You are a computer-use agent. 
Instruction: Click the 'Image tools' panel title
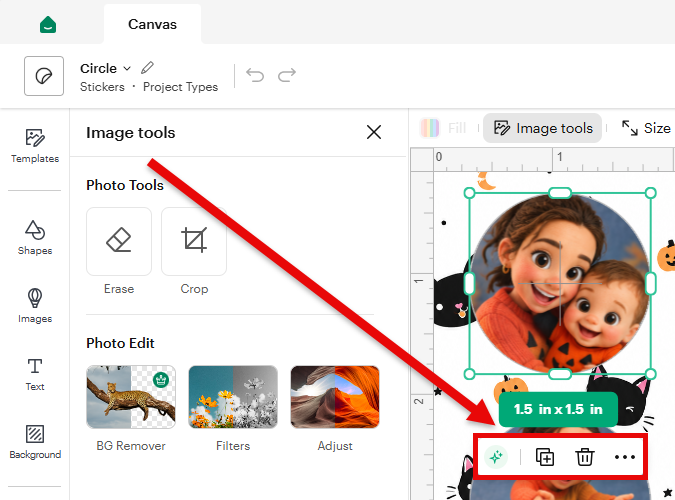(130, 133)
